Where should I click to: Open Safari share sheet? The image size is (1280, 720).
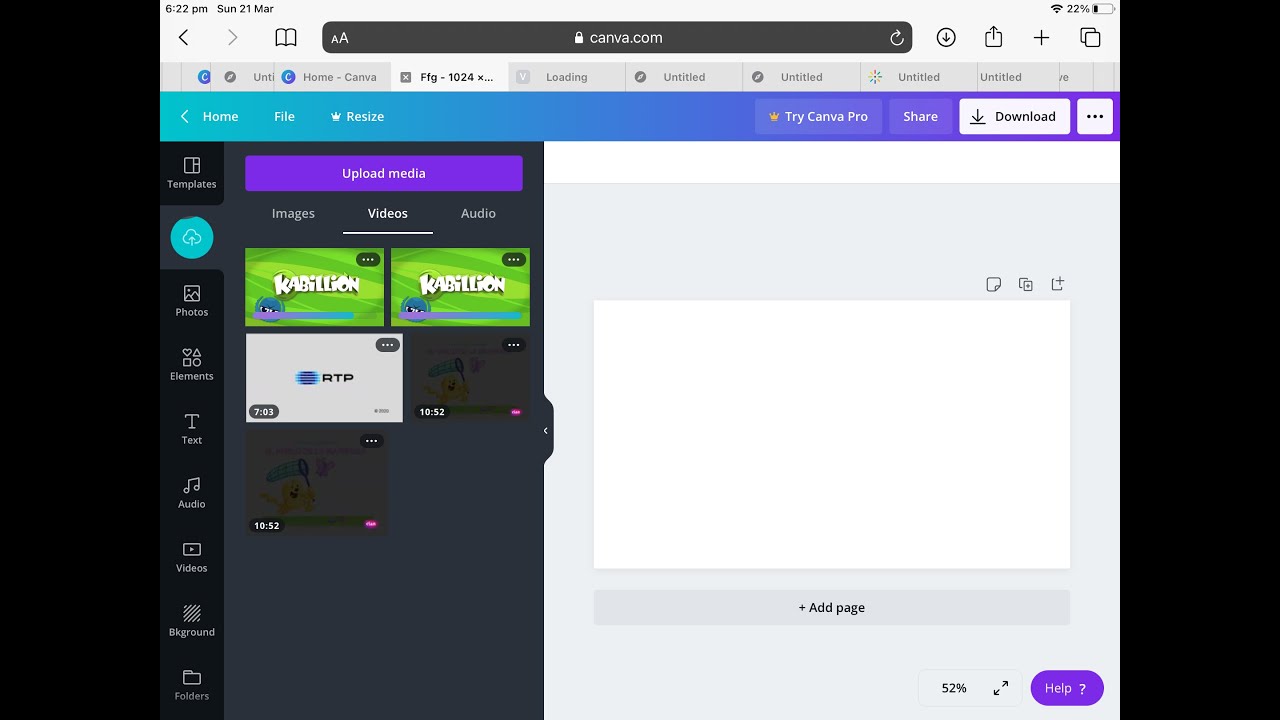(993, 37)
